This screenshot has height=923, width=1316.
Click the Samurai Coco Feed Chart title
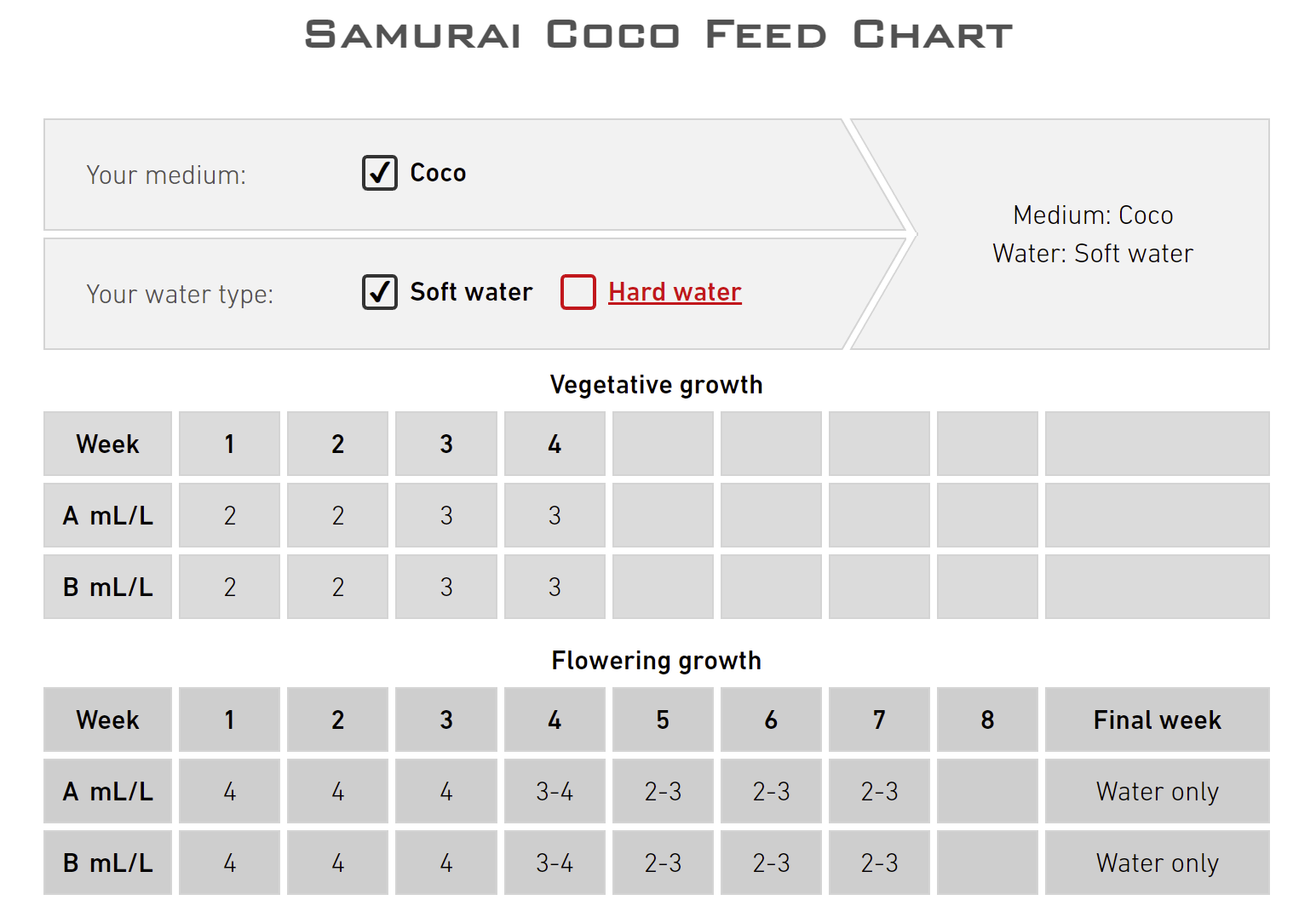click(x=658, y=35)
